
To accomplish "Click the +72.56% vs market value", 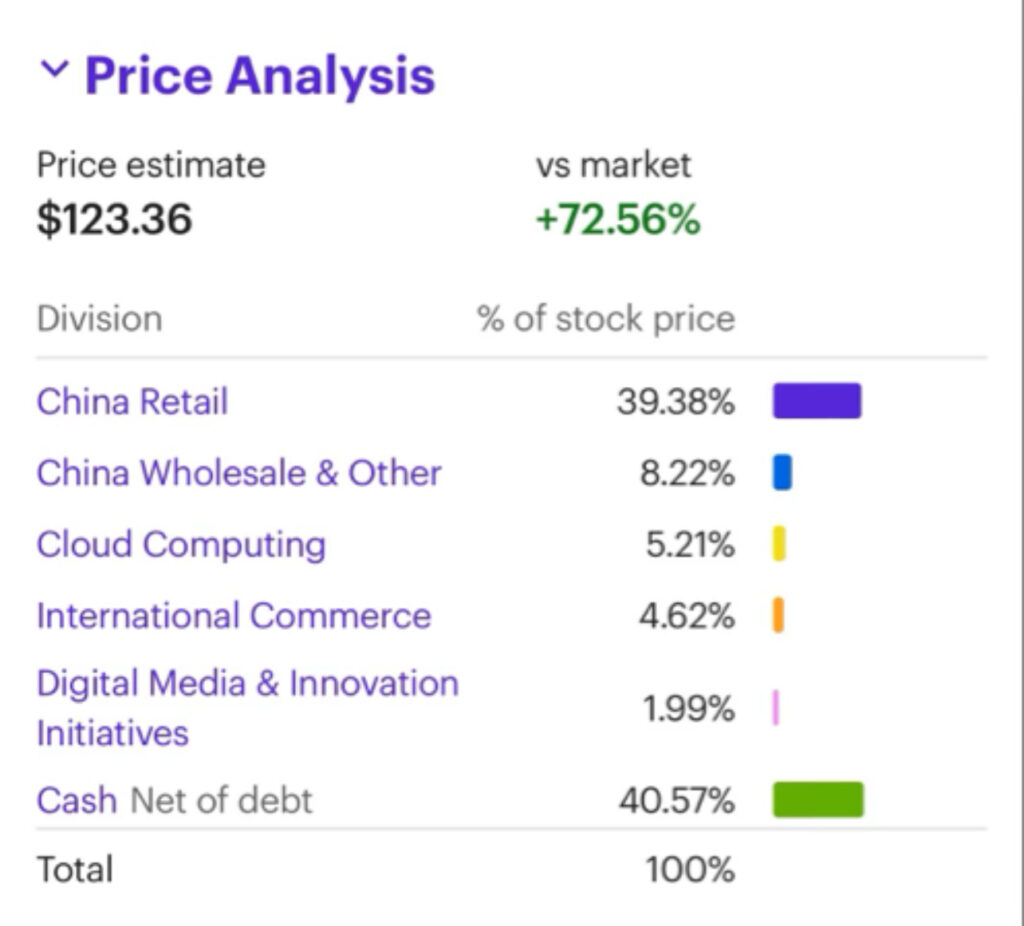I will click(x=617, y=219).
